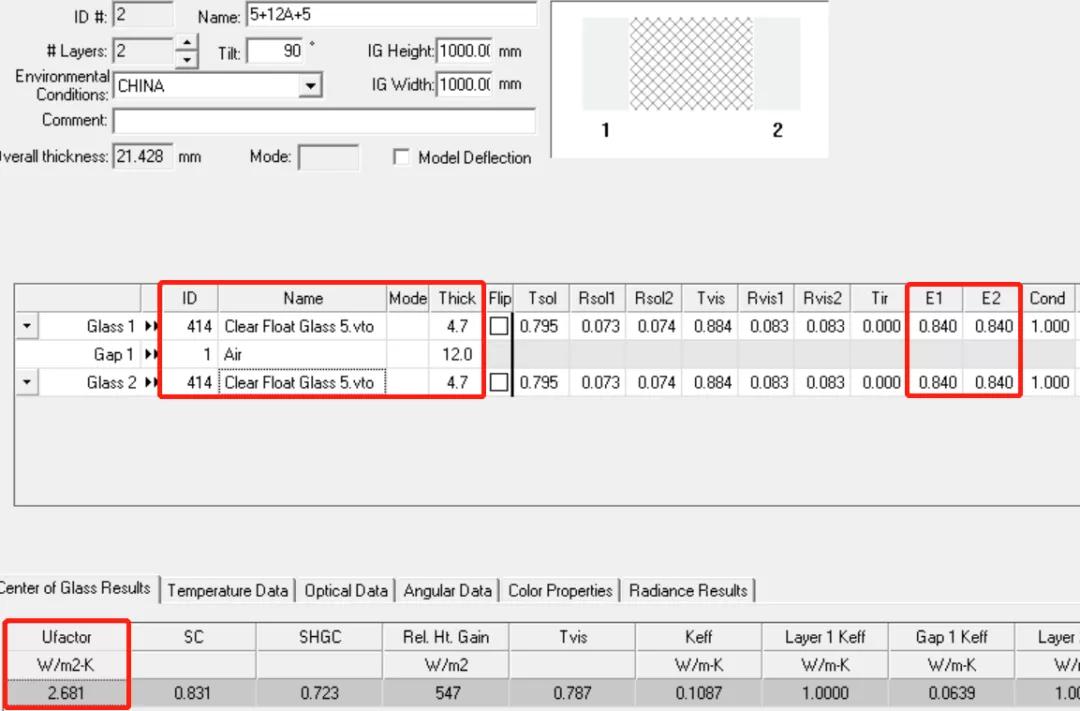Select Glass 1 name cell Clear Float Glass 5.vto
Viewport: 1080px width, 711px height.
click(302, 326)
